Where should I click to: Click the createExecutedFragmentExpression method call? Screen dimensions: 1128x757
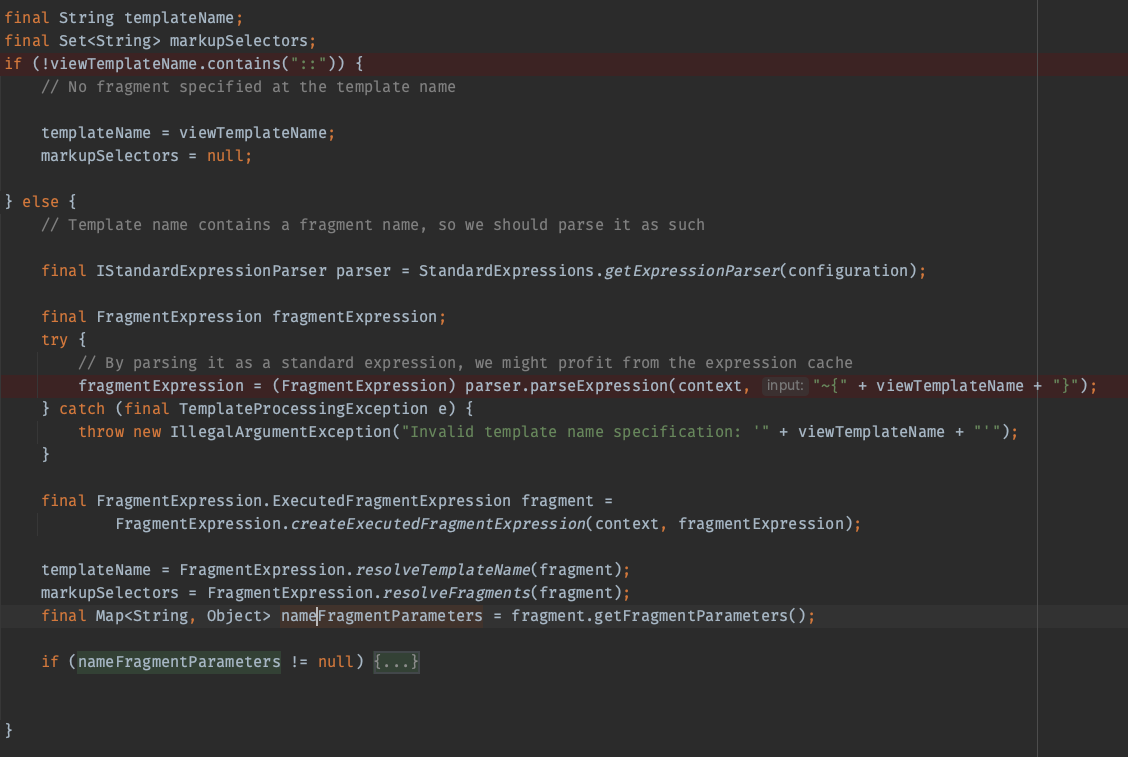438,524
